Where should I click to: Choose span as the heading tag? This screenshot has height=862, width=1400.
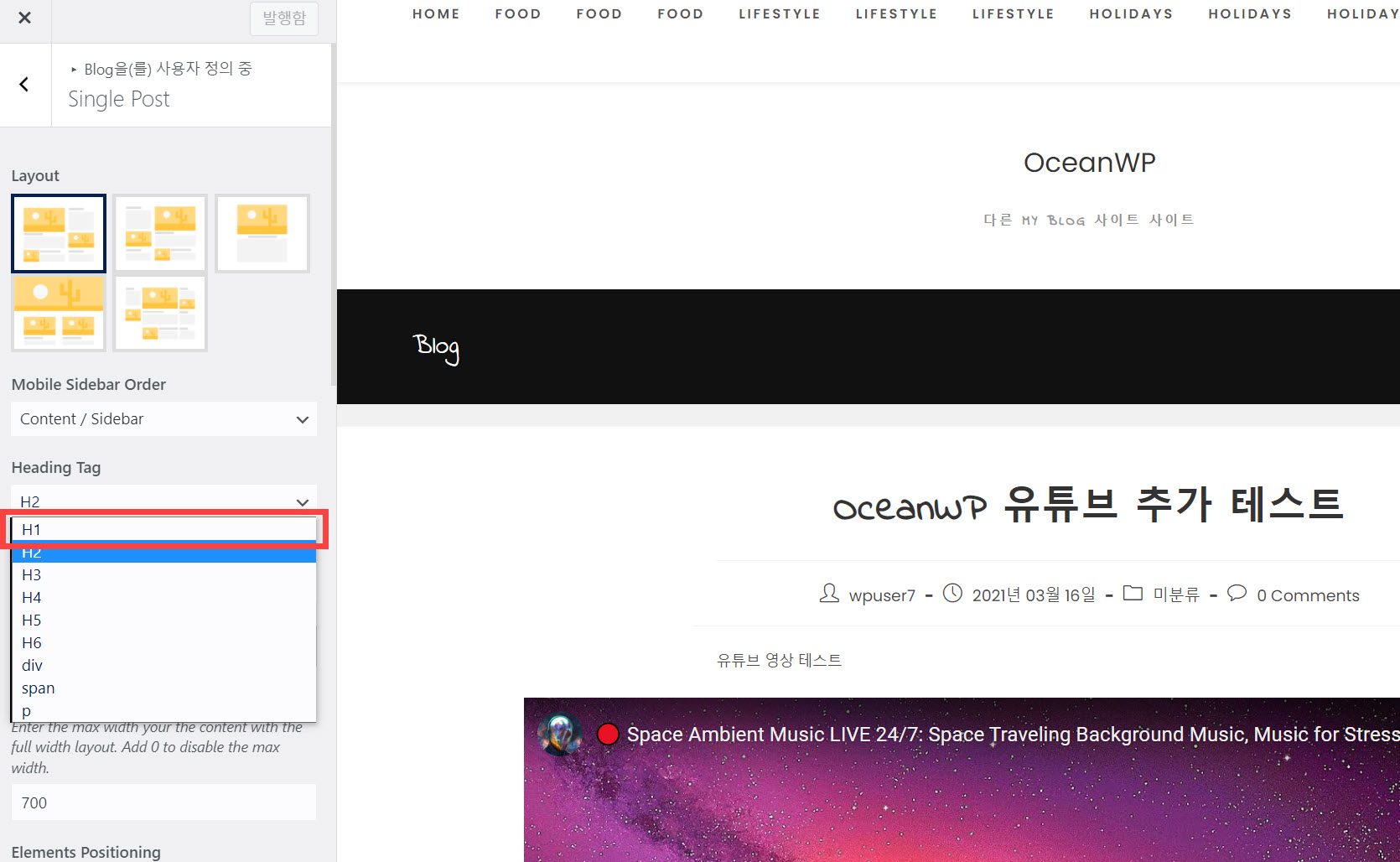pos(38,688)
